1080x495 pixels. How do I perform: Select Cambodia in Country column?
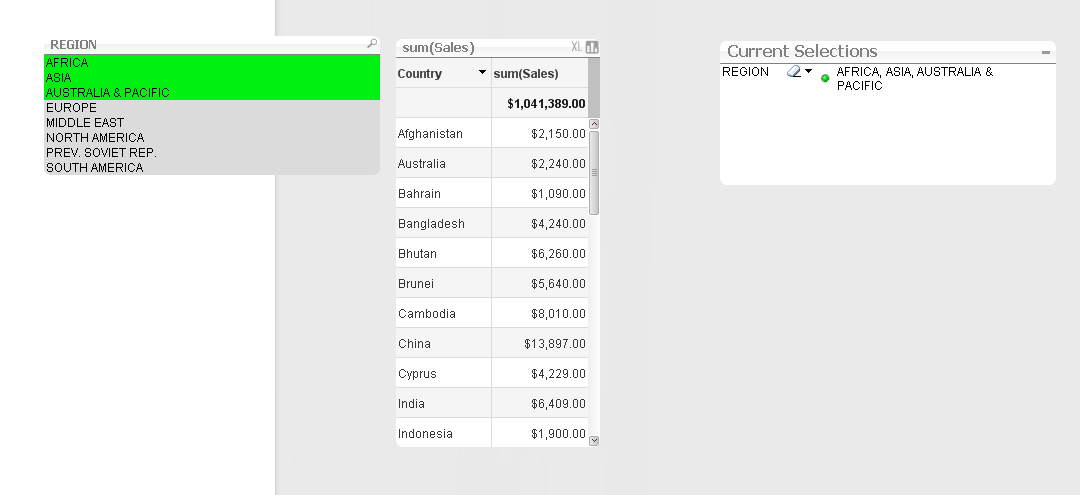444,313
